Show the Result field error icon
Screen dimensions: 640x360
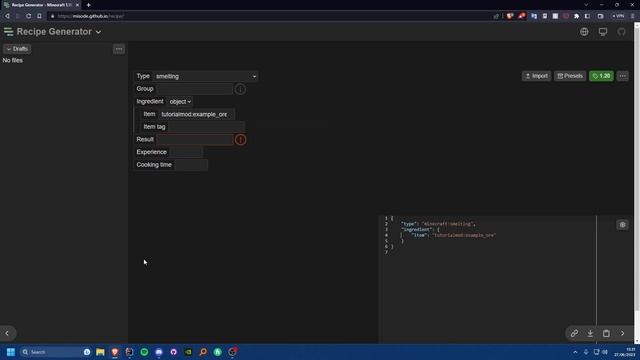[240, 140]
